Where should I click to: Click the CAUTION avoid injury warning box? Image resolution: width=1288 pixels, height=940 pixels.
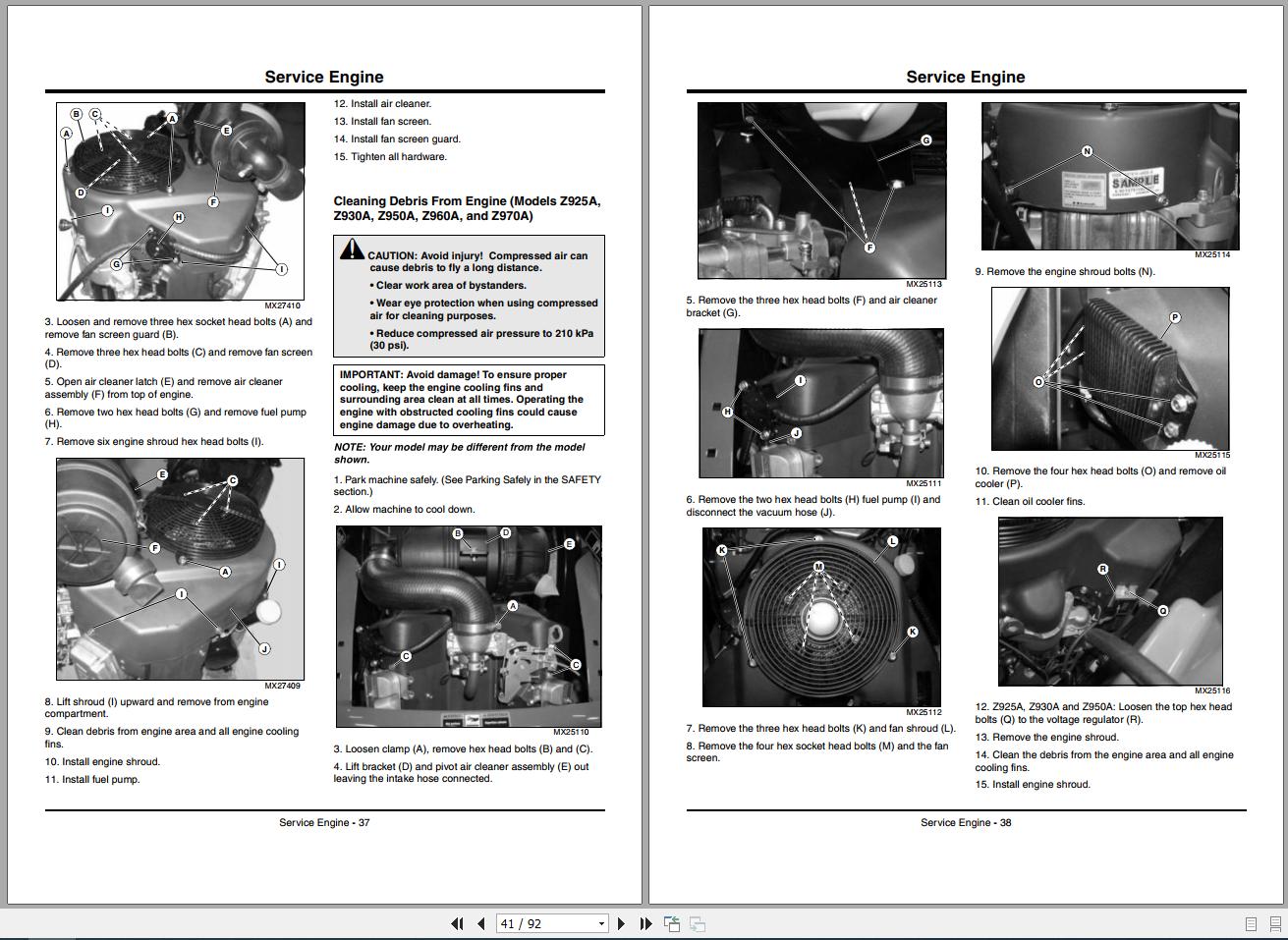468,296
